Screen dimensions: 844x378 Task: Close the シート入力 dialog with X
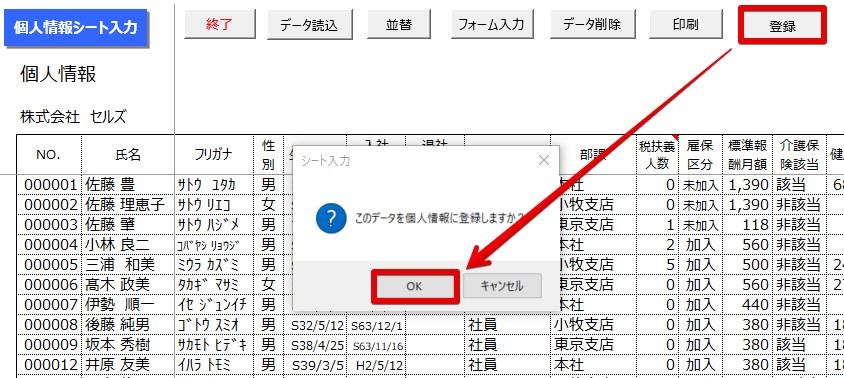(544, 160)
